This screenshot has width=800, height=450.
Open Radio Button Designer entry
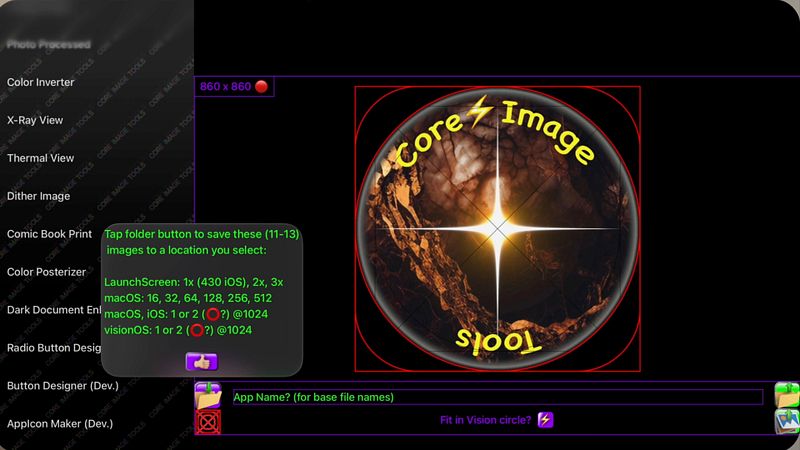(x=54, y=348)
